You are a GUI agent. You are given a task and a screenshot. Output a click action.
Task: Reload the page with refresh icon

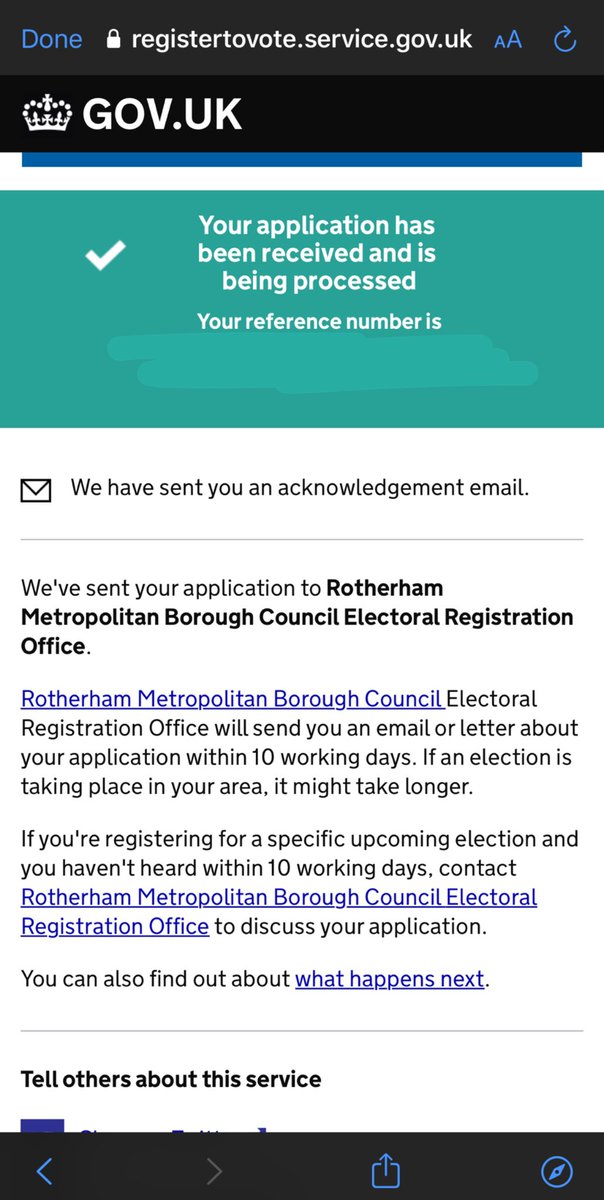click(x=565, y=40)
